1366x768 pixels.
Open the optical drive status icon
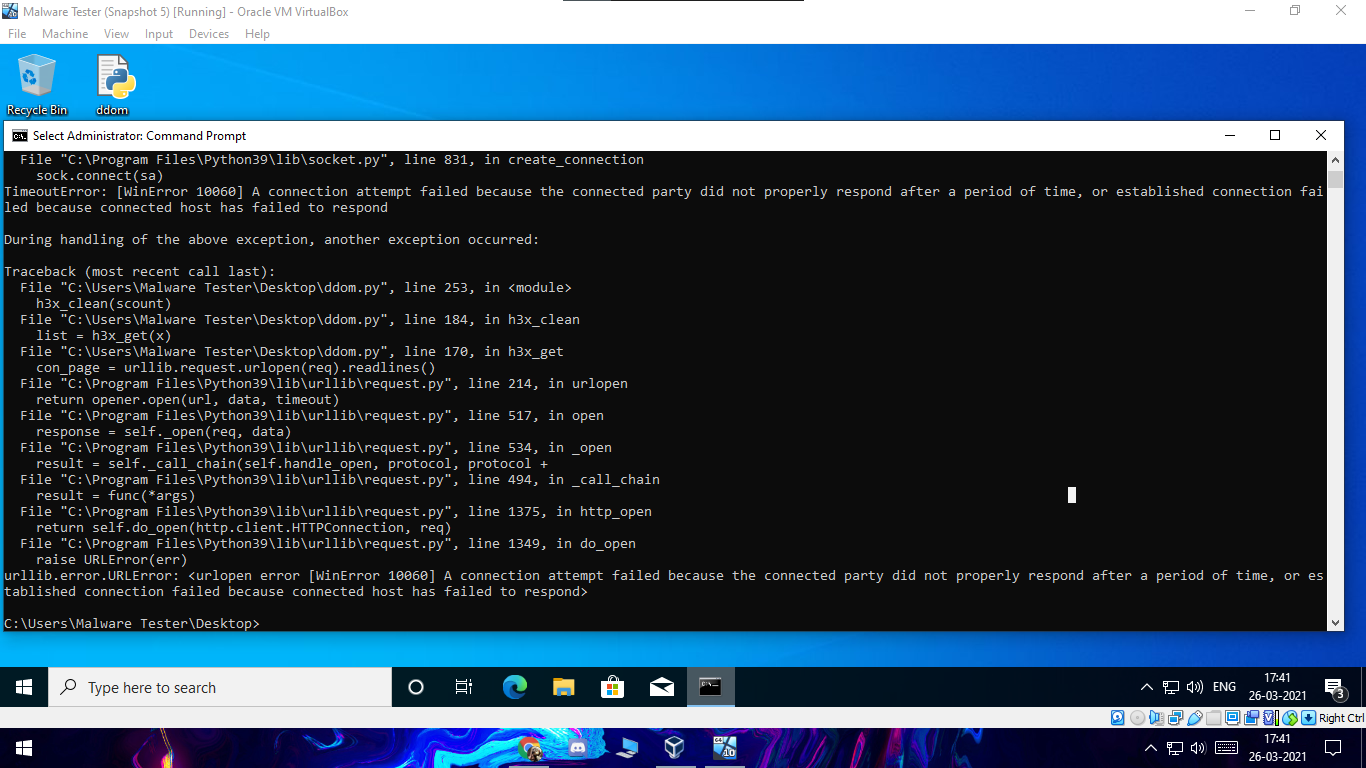pyautogui.click(x=1138, y=717)
